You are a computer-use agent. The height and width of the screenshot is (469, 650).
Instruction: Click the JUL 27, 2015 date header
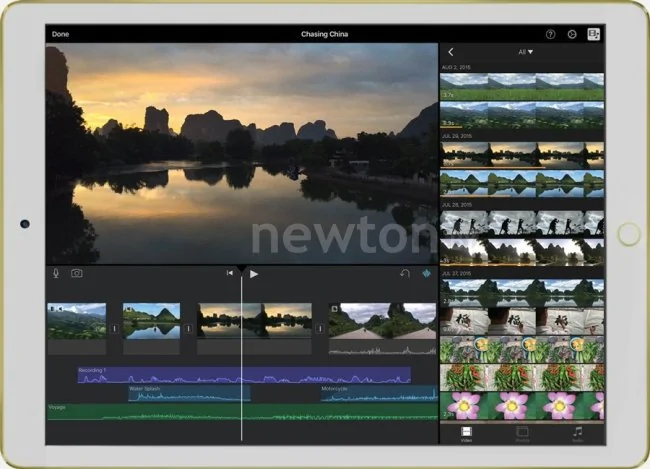[456, 274]
